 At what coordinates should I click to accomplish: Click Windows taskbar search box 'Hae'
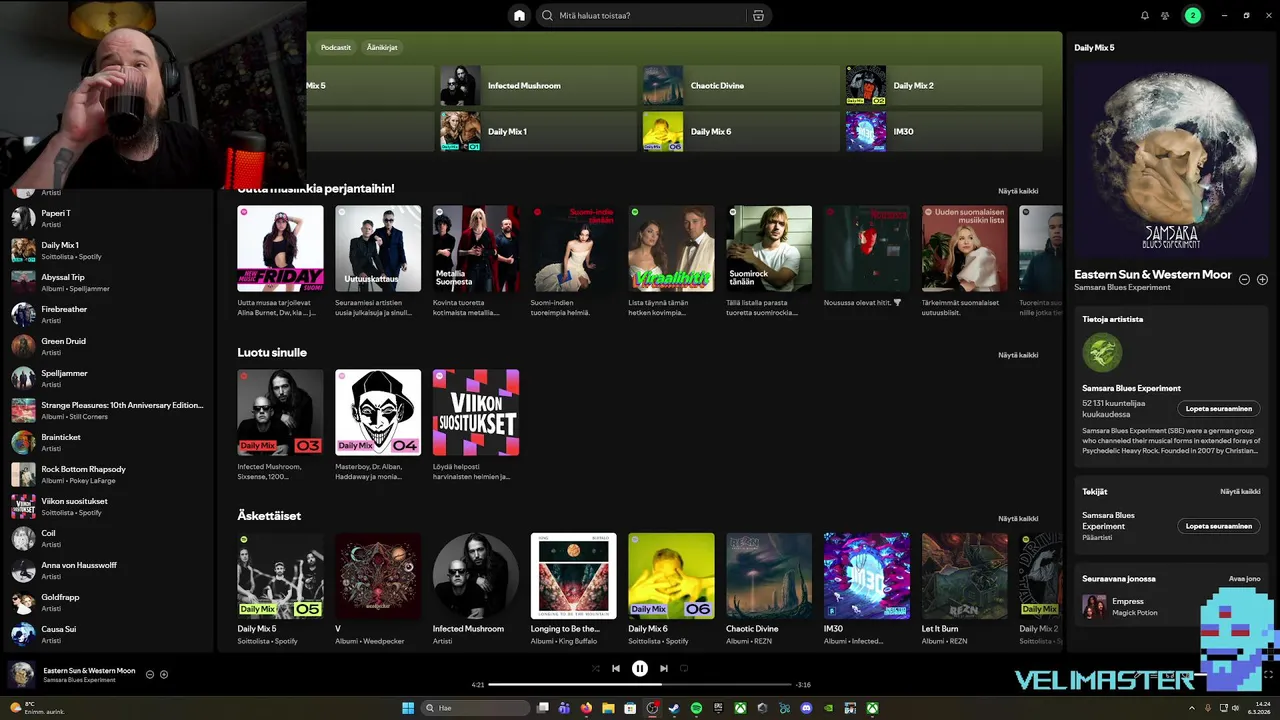tap(476, 708)
